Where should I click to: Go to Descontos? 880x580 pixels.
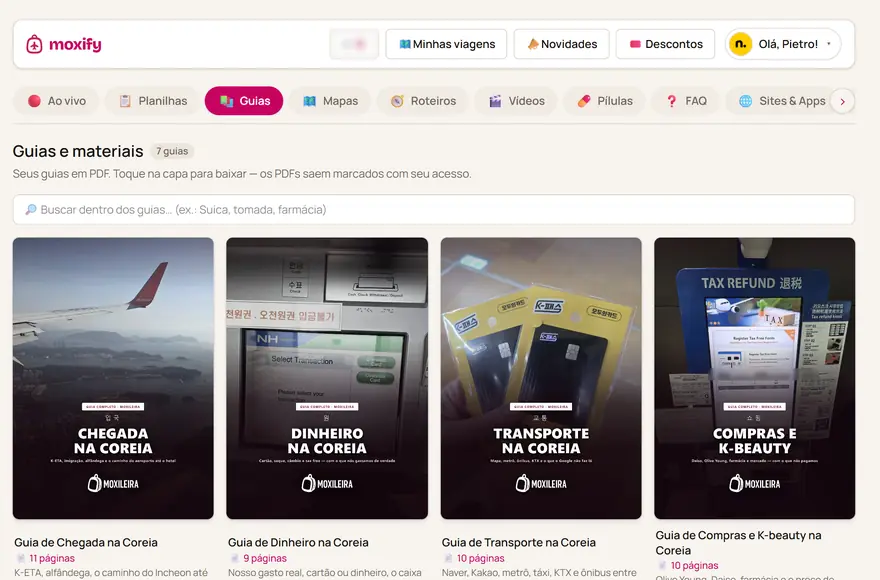click(665, 44)
